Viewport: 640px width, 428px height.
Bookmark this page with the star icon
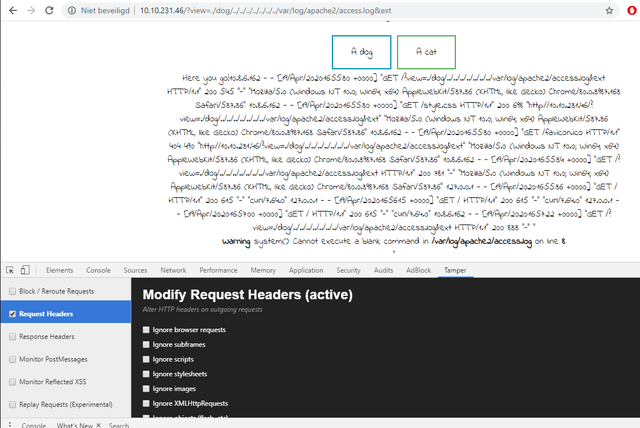click(609, 11)
